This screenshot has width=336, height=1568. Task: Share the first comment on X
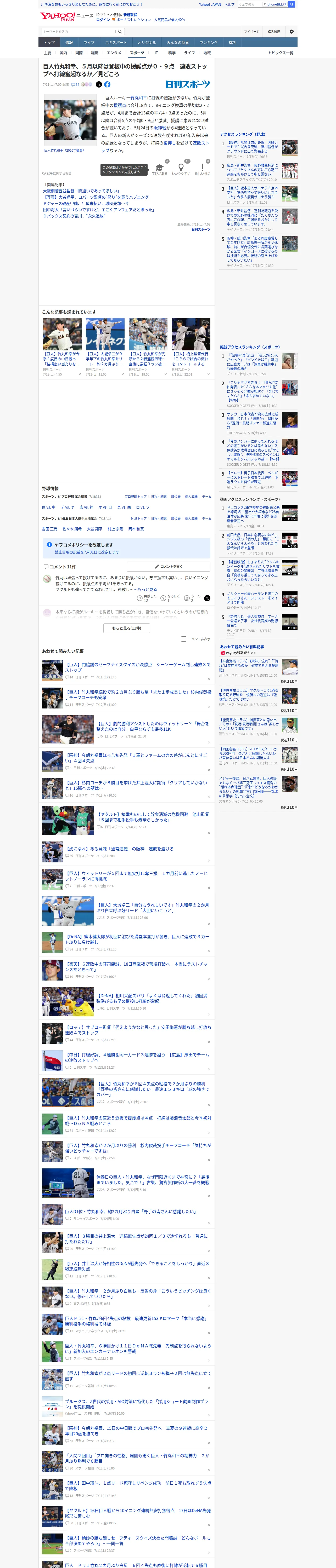[207, 598]
